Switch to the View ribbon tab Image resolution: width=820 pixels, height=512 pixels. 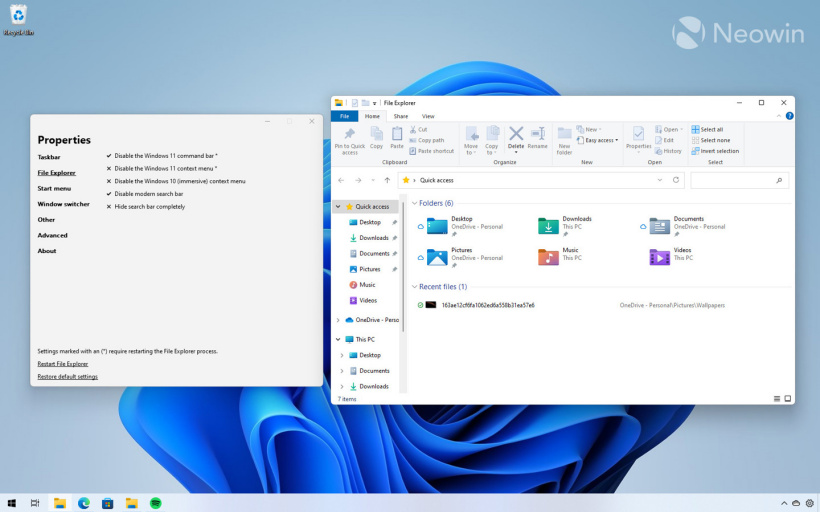click(x=428, y=116)
